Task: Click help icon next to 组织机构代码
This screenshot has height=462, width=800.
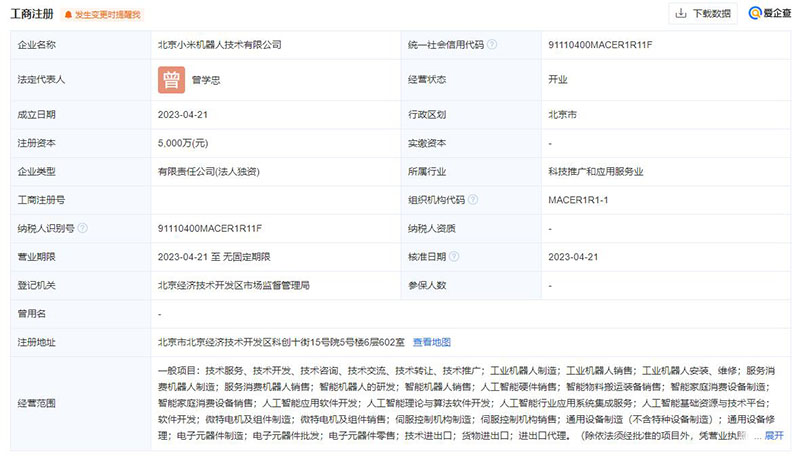Action: 473,200
